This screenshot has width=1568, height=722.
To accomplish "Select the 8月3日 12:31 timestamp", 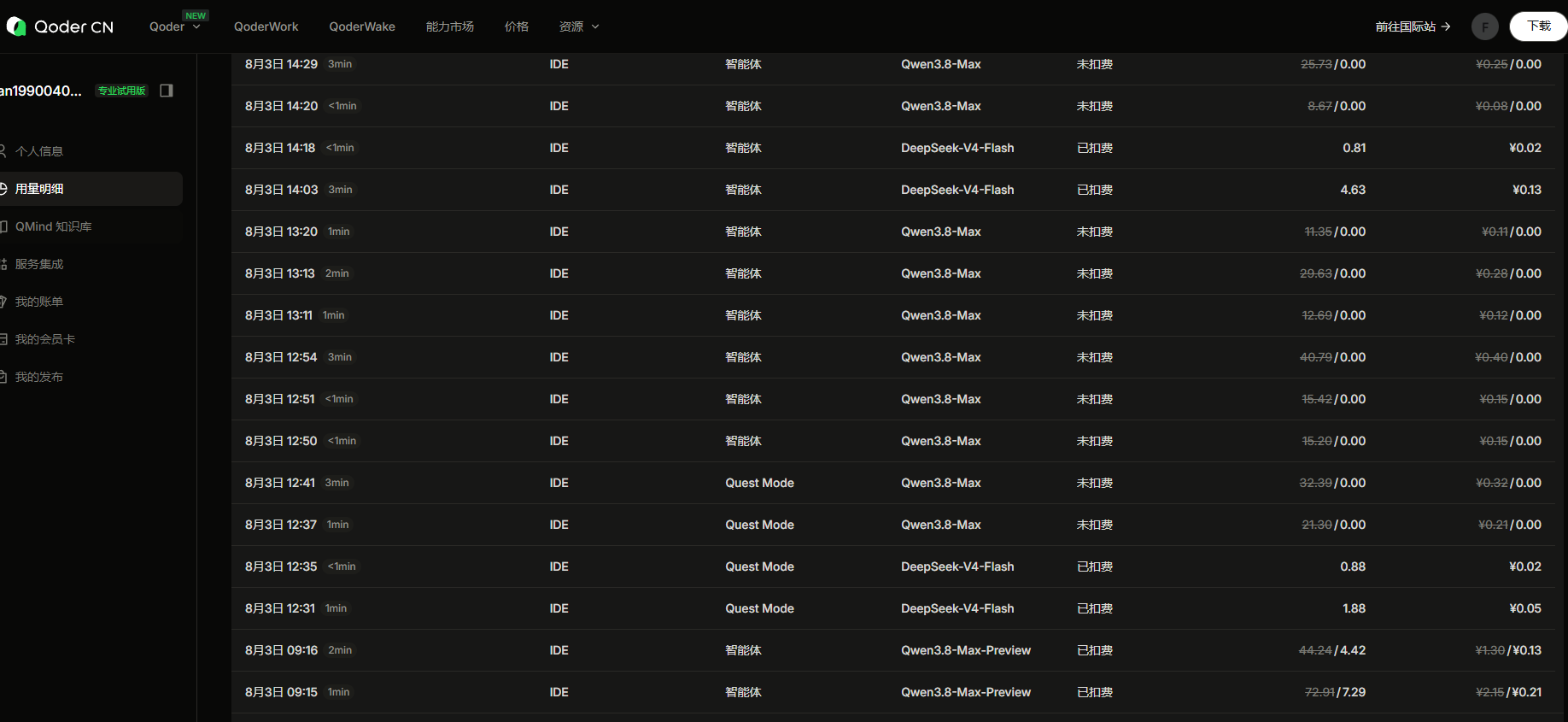I will [x=280, y=608].
